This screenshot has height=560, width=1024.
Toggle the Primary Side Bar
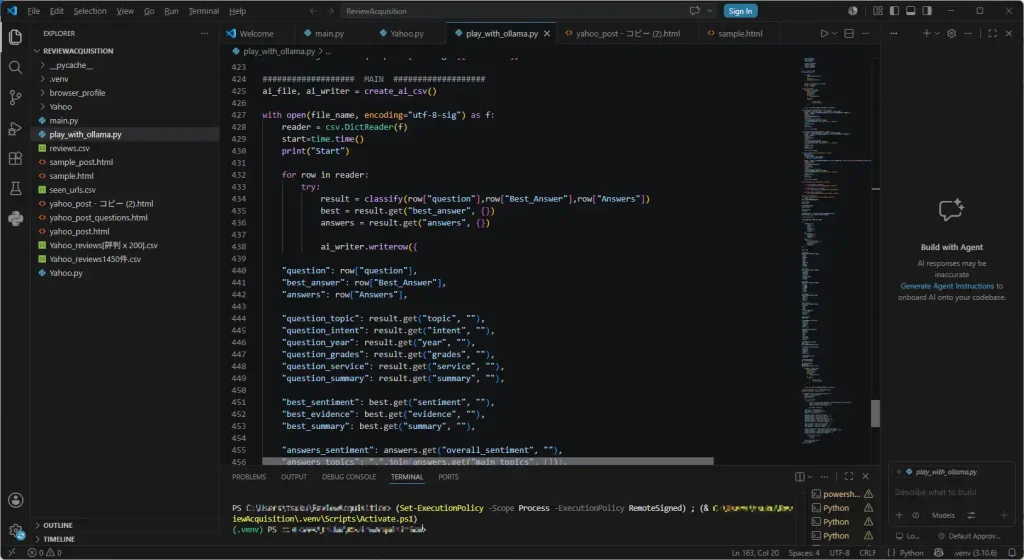pos(894,11)
